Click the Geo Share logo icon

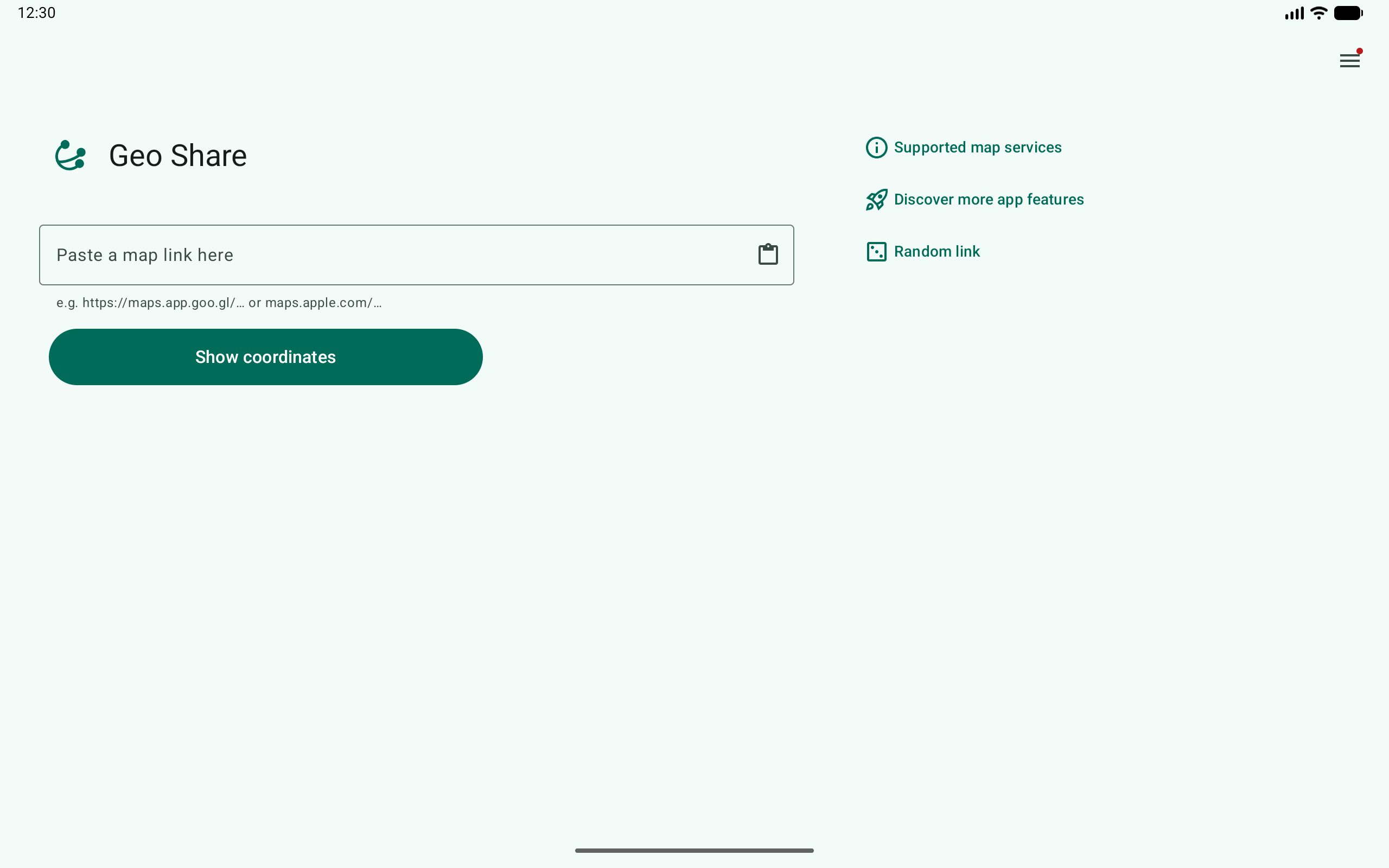click(70, 156)
